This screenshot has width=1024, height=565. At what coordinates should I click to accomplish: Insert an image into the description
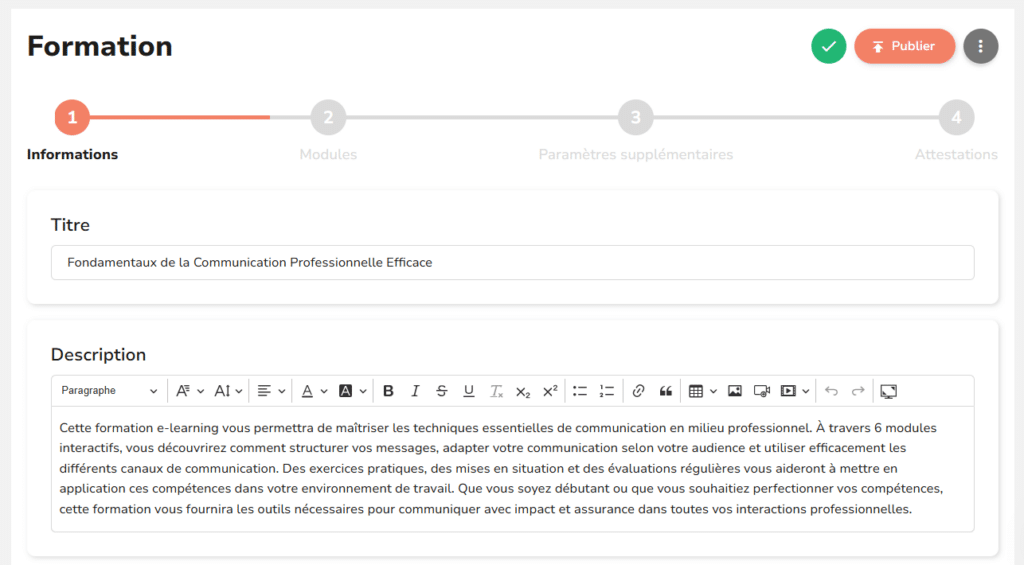735,391
